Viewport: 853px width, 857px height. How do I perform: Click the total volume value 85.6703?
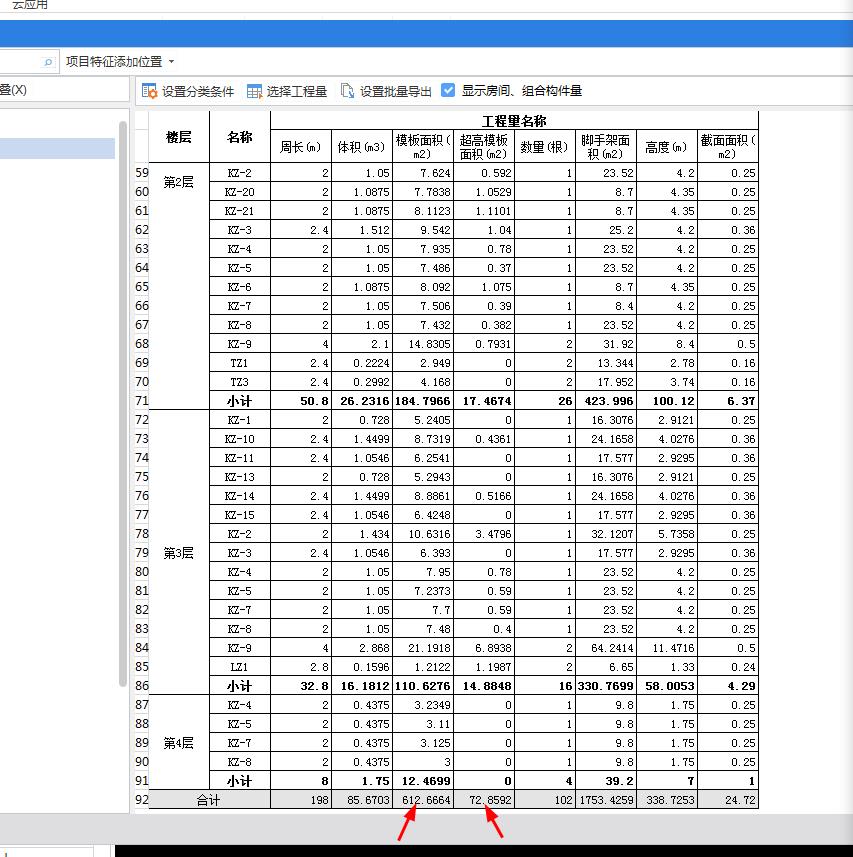tap(361, 800)
